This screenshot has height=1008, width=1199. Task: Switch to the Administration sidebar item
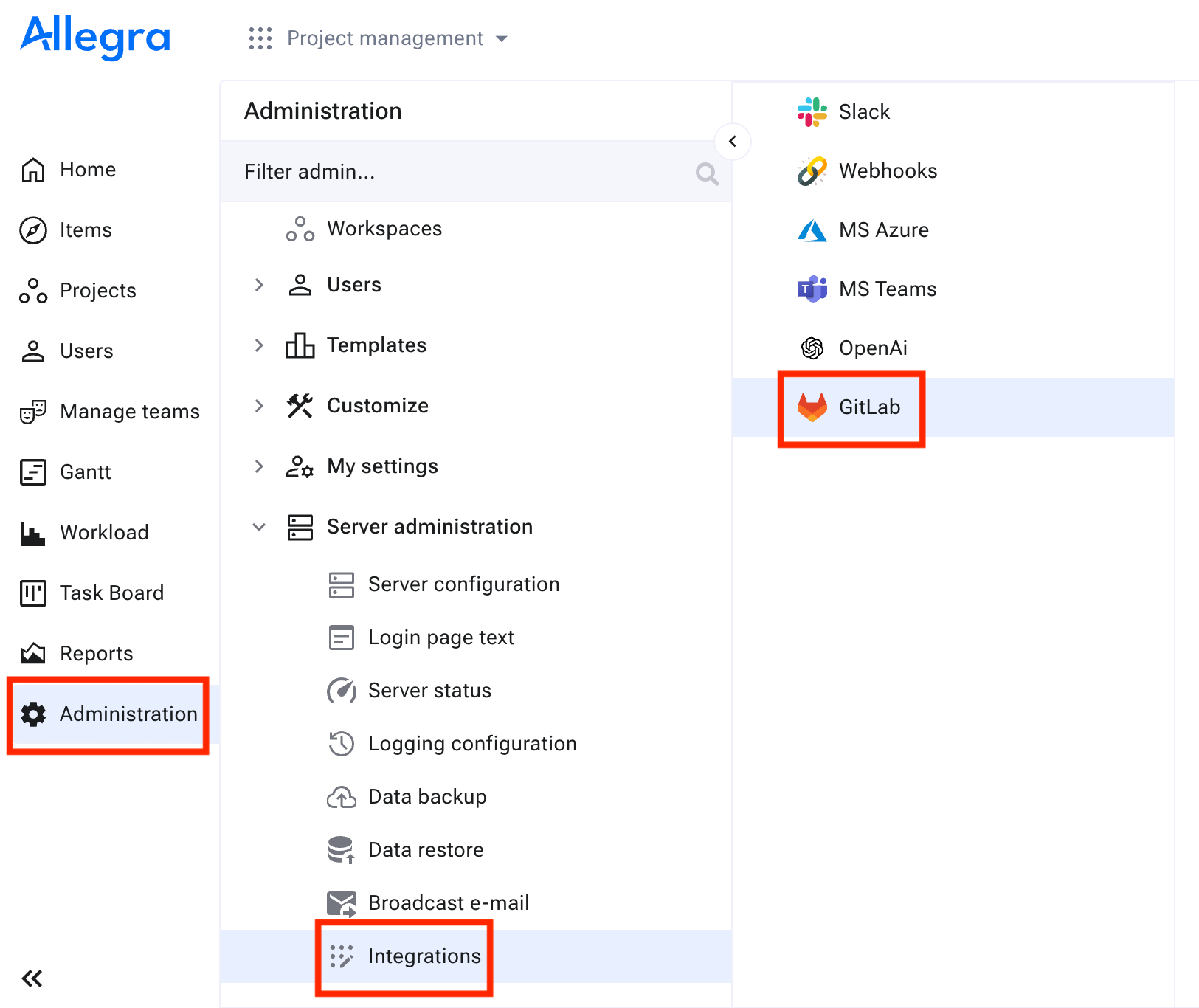click(108, 714)
